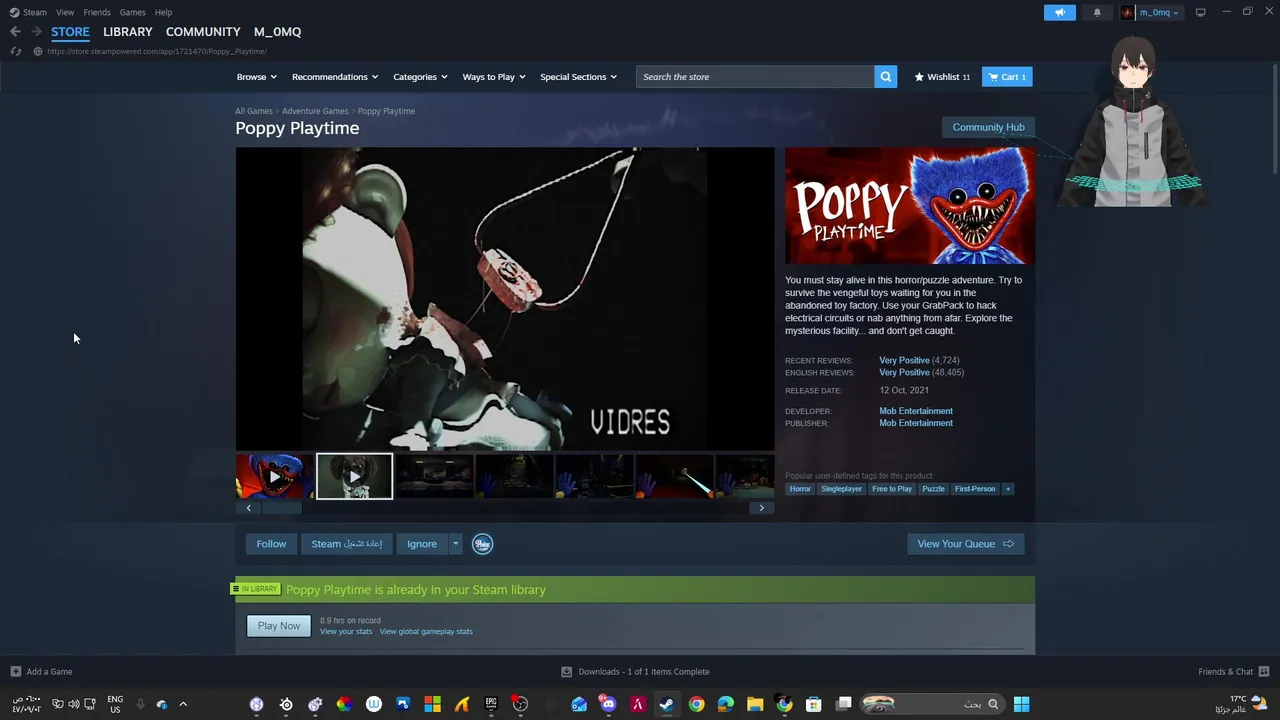The width and height of the screenshot is (1280, 720).
Task: Open Steam from the Windows taskbar
Action: coord(666,704)
